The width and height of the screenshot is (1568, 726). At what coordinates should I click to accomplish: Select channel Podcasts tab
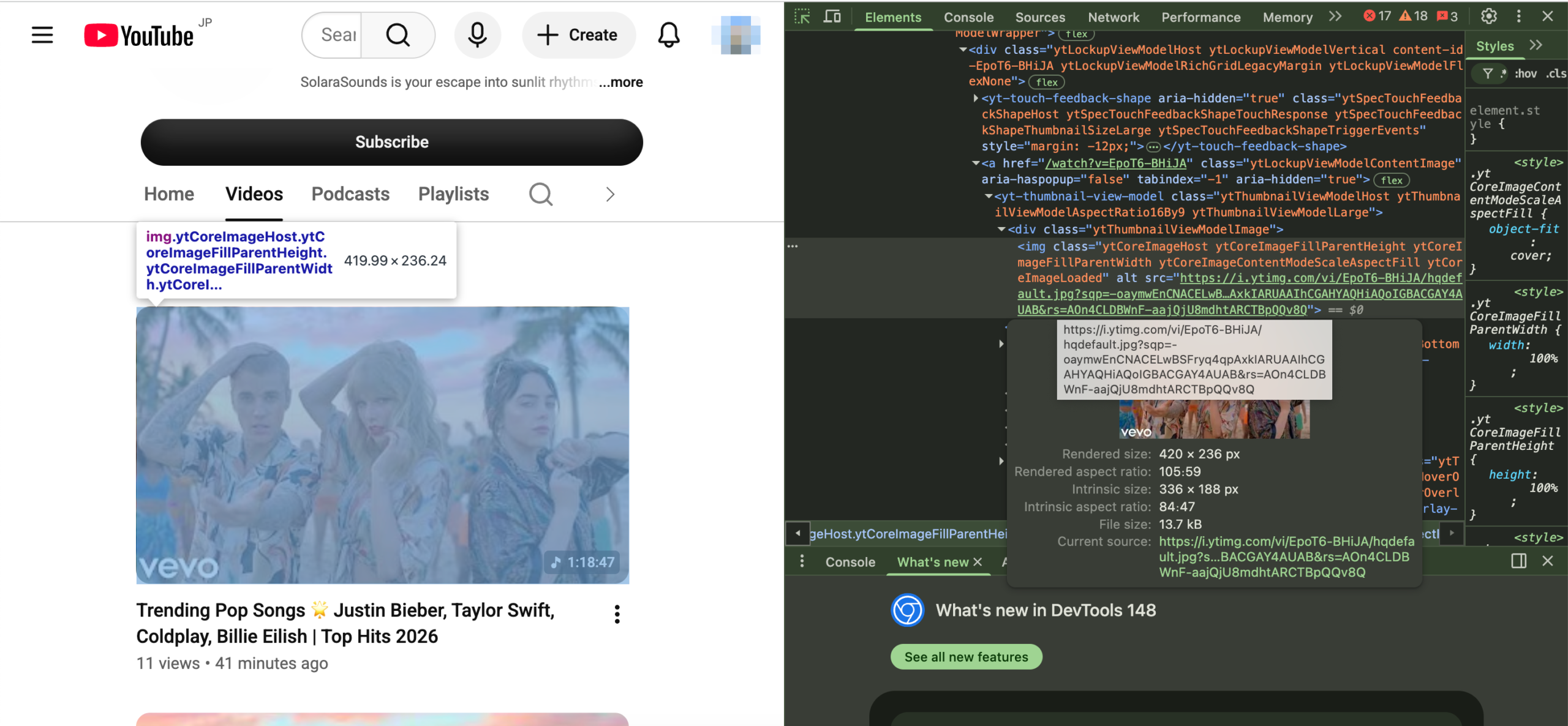350,194
